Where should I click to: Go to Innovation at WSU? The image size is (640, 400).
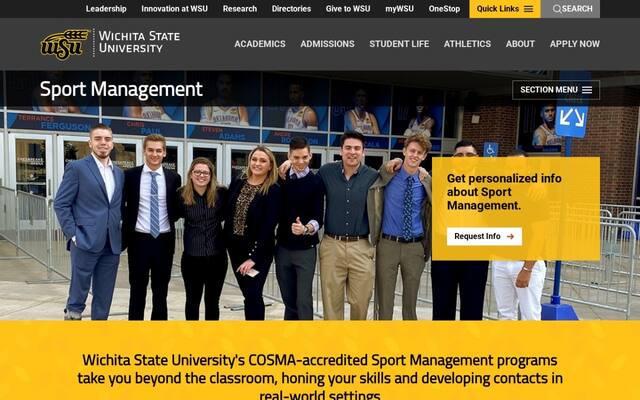(x=174, y=9)
